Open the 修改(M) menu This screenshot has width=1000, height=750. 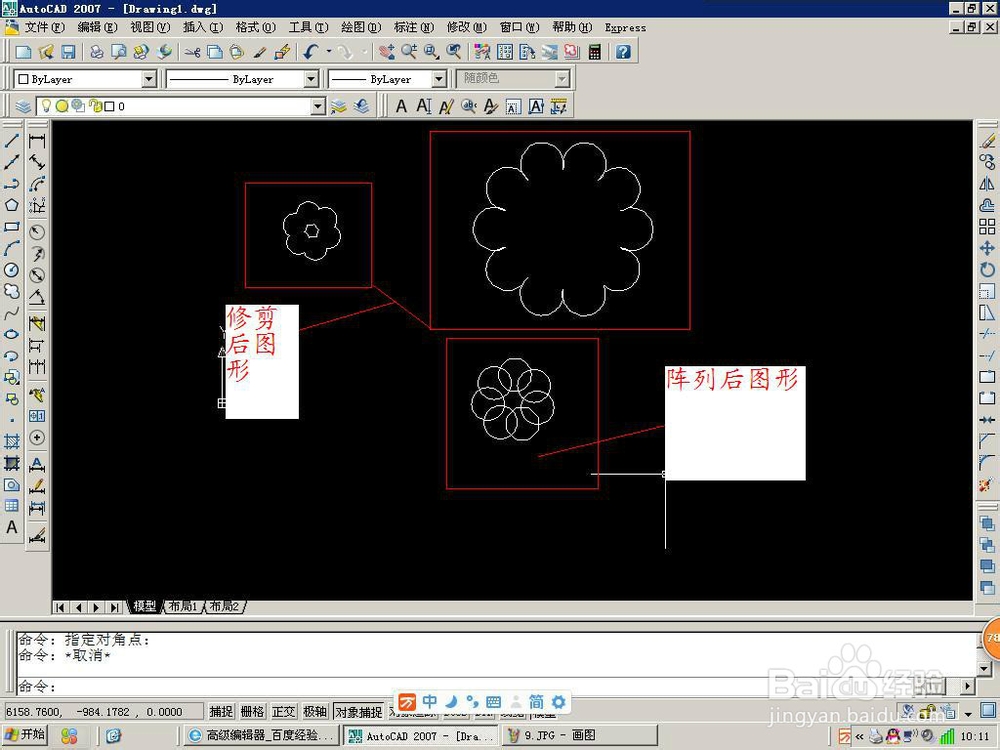[x=466, y=27]
